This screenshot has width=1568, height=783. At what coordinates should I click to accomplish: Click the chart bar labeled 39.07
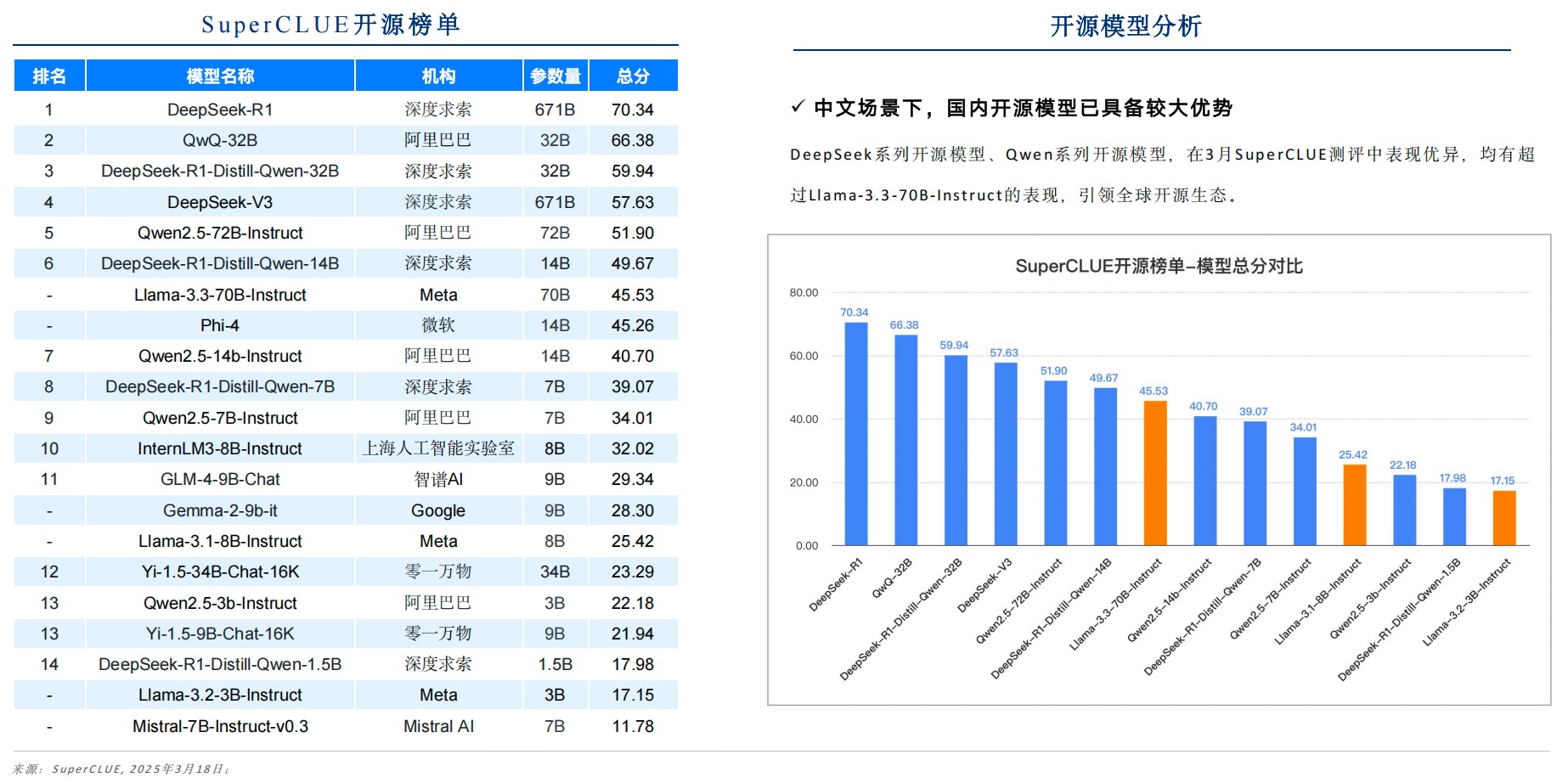[x=1255, y=483]
